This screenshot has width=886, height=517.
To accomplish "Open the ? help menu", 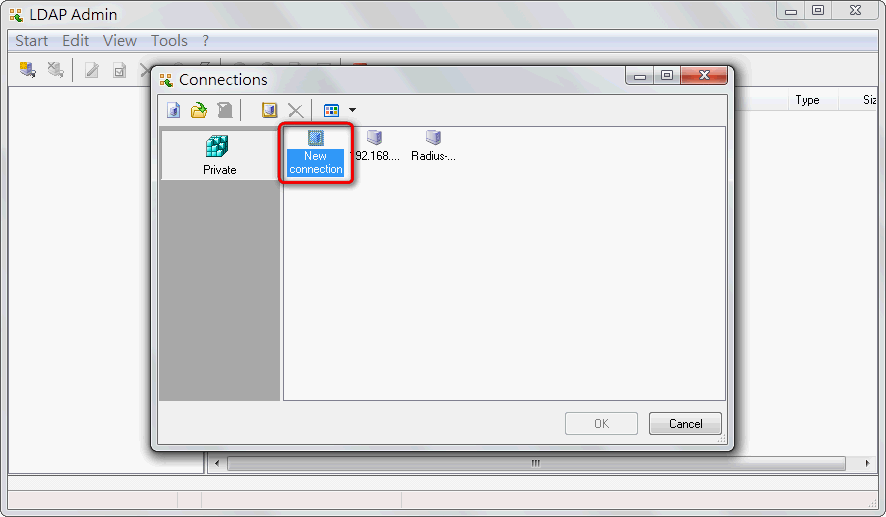I will pyautogui.click(x=206, y=41).
